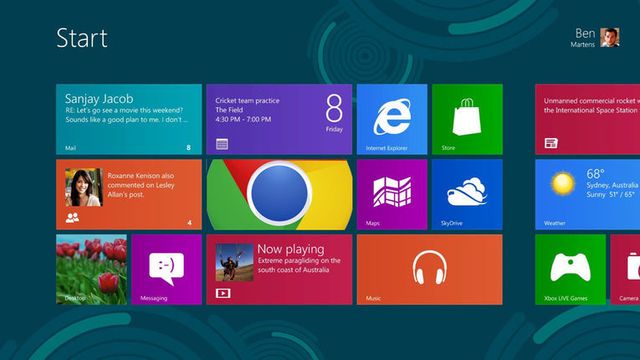The image size is (640, 360).
Task: Open the Music headphones tile
Action: pos(430,269)
